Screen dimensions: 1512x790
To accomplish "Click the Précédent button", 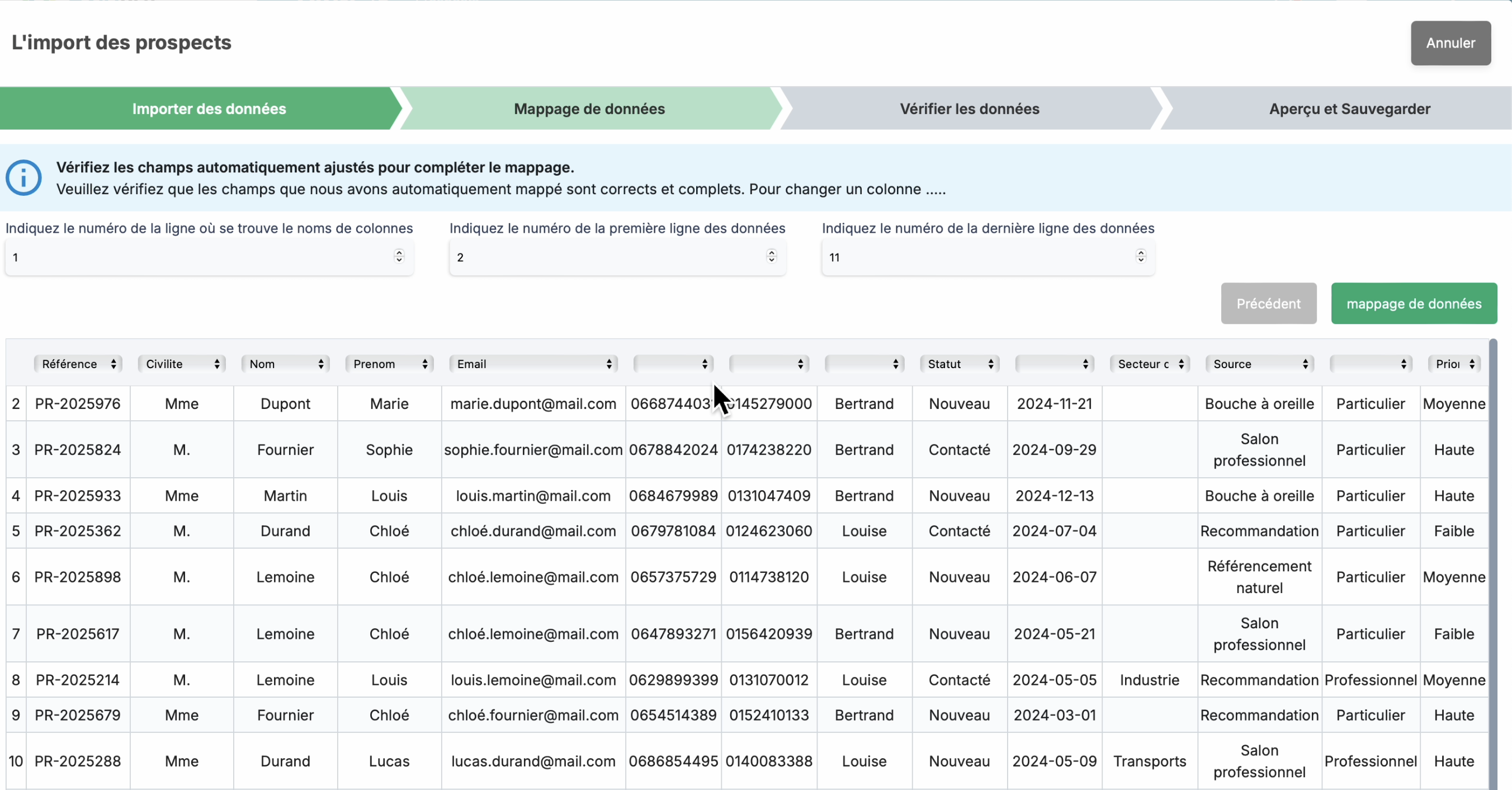I will click(1268, 304).
